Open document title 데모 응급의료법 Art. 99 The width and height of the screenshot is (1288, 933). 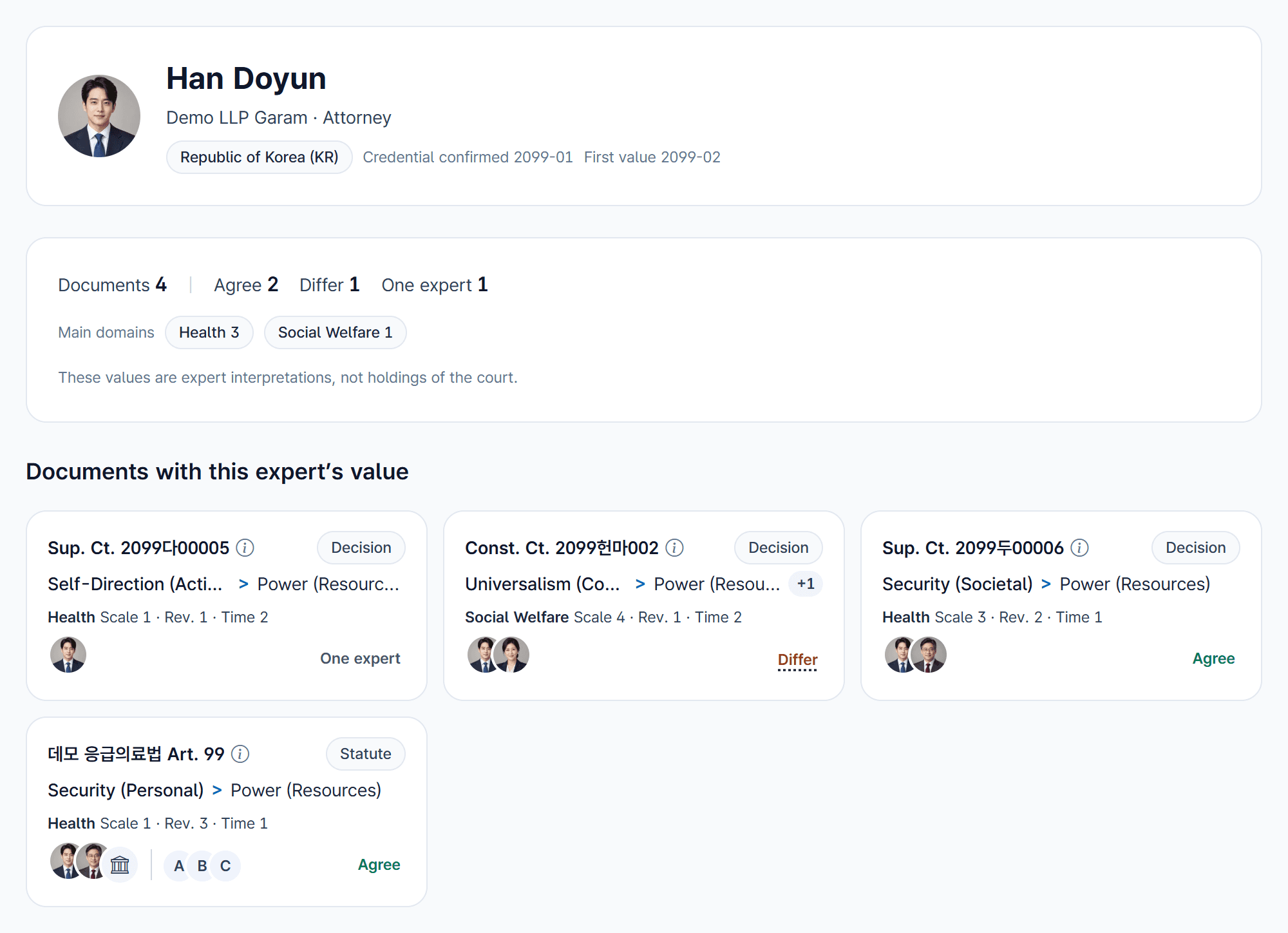[x=136, y=754]
